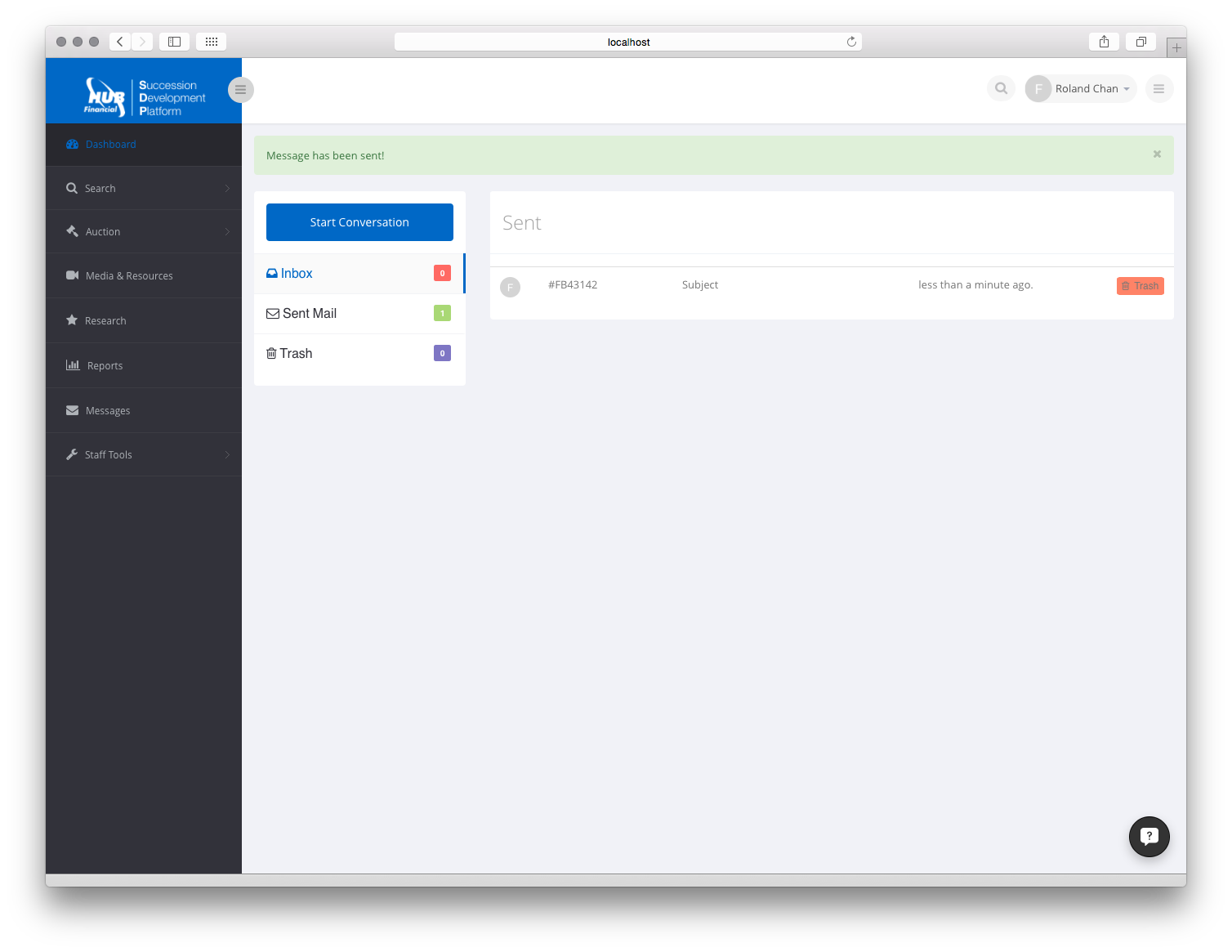
Task: Click the Inbox count badge showing 0
Action: 442,273
